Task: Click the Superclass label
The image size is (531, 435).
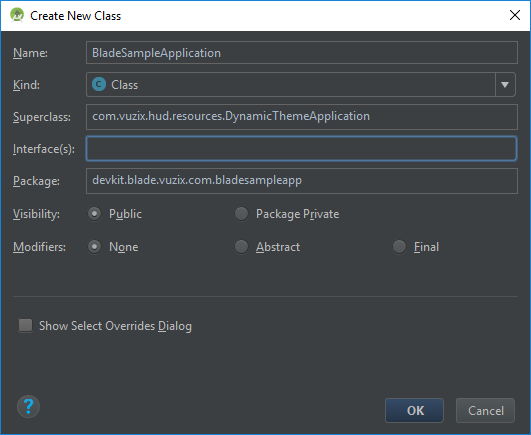Action: pyautogui.click(x=42, y=117)
